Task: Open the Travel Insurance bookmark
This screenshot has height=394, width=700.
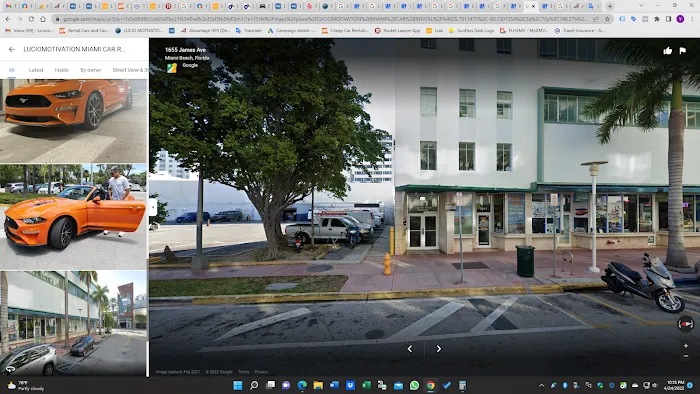Action: point(579,31)
